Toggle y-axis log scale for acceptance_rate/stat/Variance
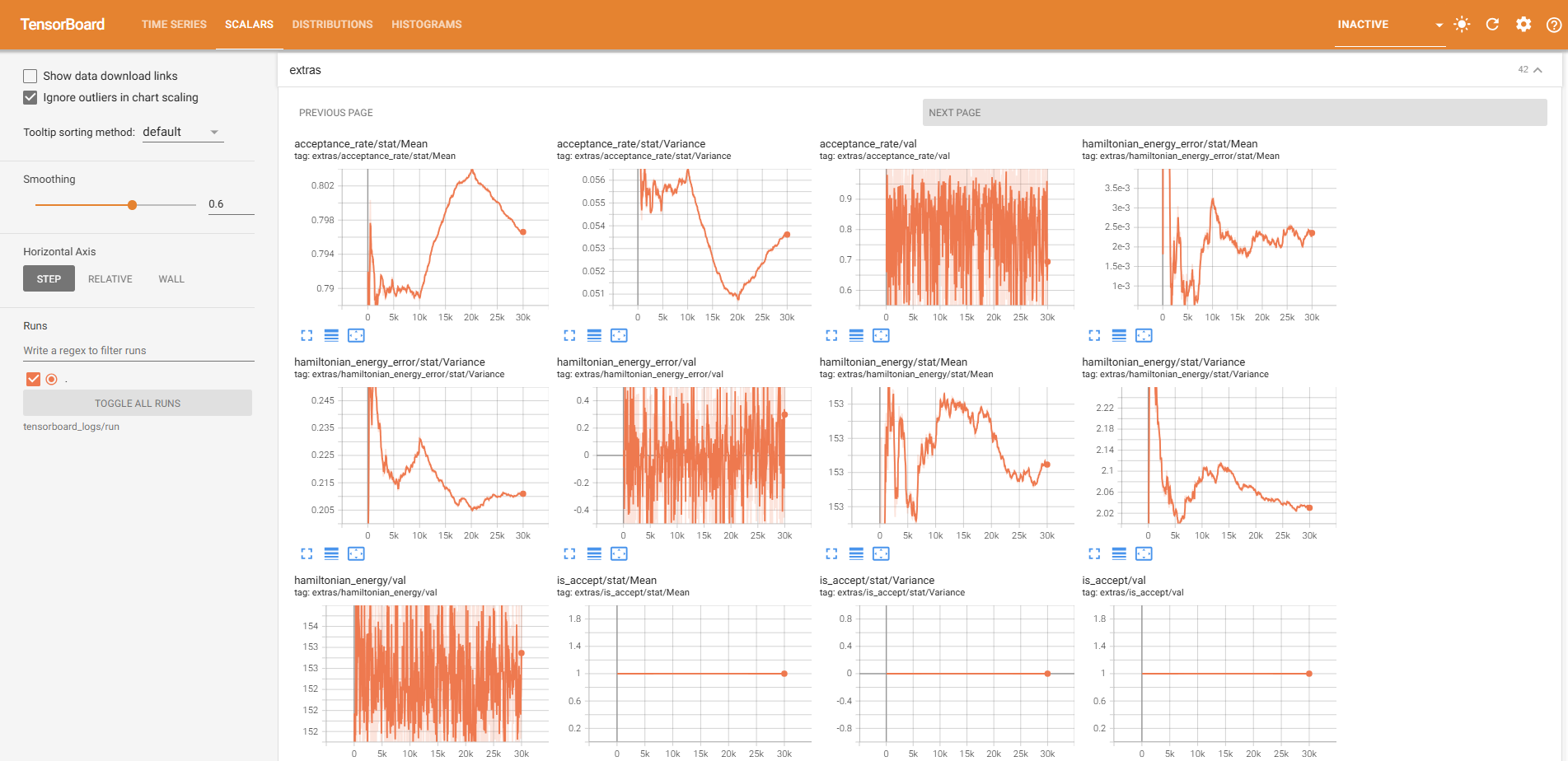1568x761 pixels. tap(594, 335)
